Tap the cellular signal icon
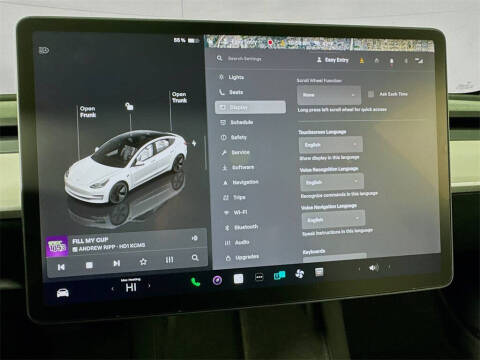Image resolution: width=480 pixels, height=360 pixels. pyautogui.click(x=419, y=60)
